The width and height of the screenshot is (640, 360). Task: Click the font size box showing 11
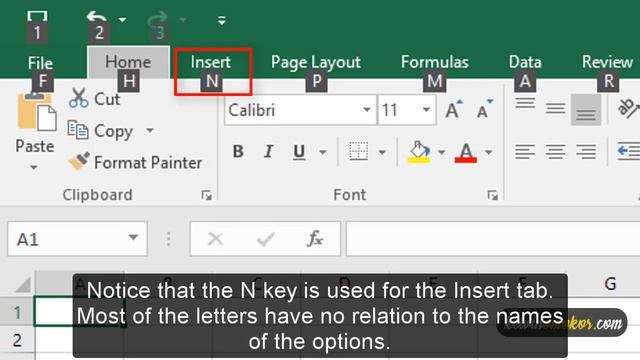tap(398, 110)
